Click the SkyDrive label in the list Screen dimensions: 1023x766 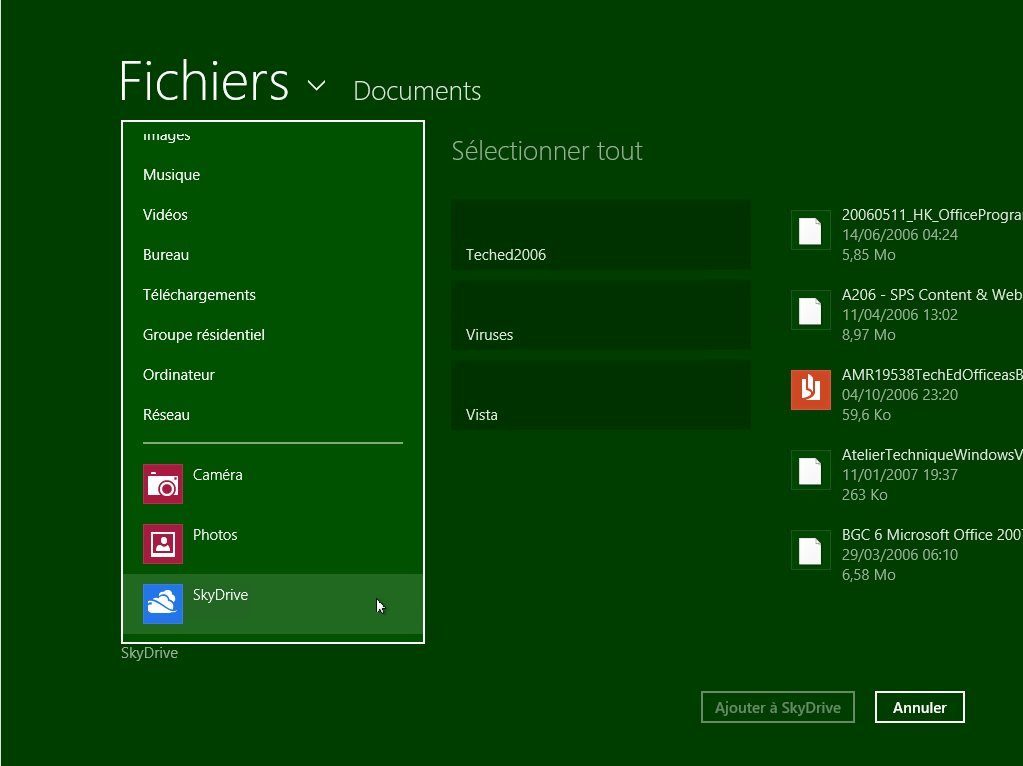(x=220, y=595)
